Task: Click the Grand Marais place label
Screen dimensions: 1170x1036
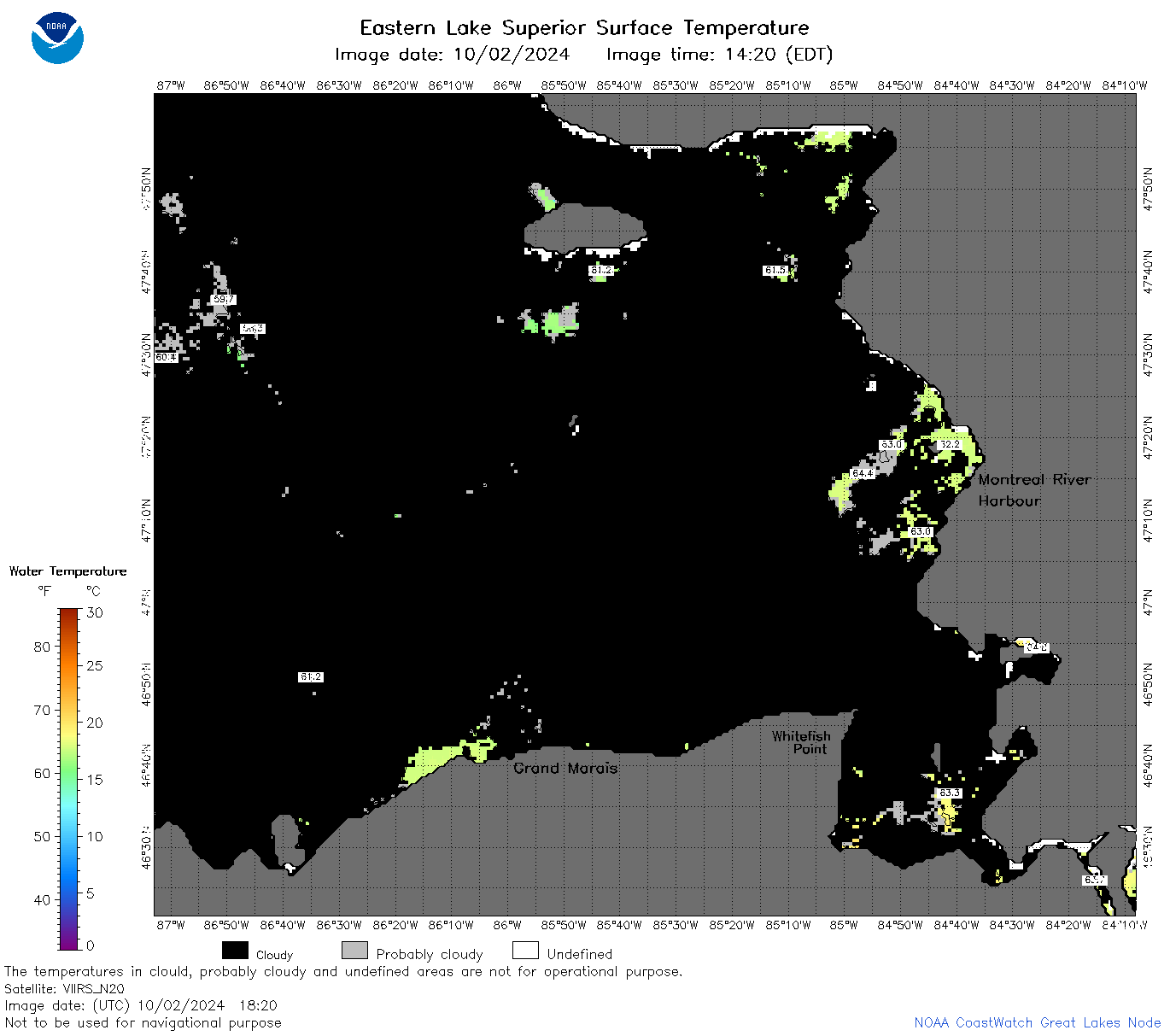Action: coord(565,768)
